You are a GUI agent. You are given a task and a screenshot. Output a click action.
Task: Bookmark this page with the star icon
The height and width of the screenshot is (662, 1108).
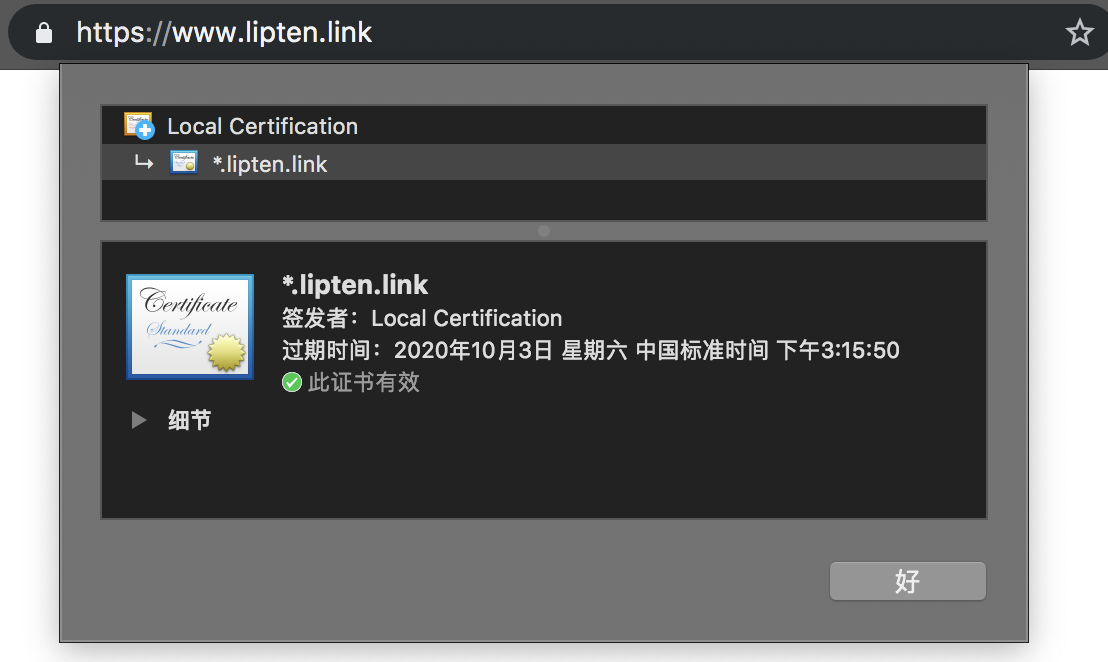(1079, 32)
